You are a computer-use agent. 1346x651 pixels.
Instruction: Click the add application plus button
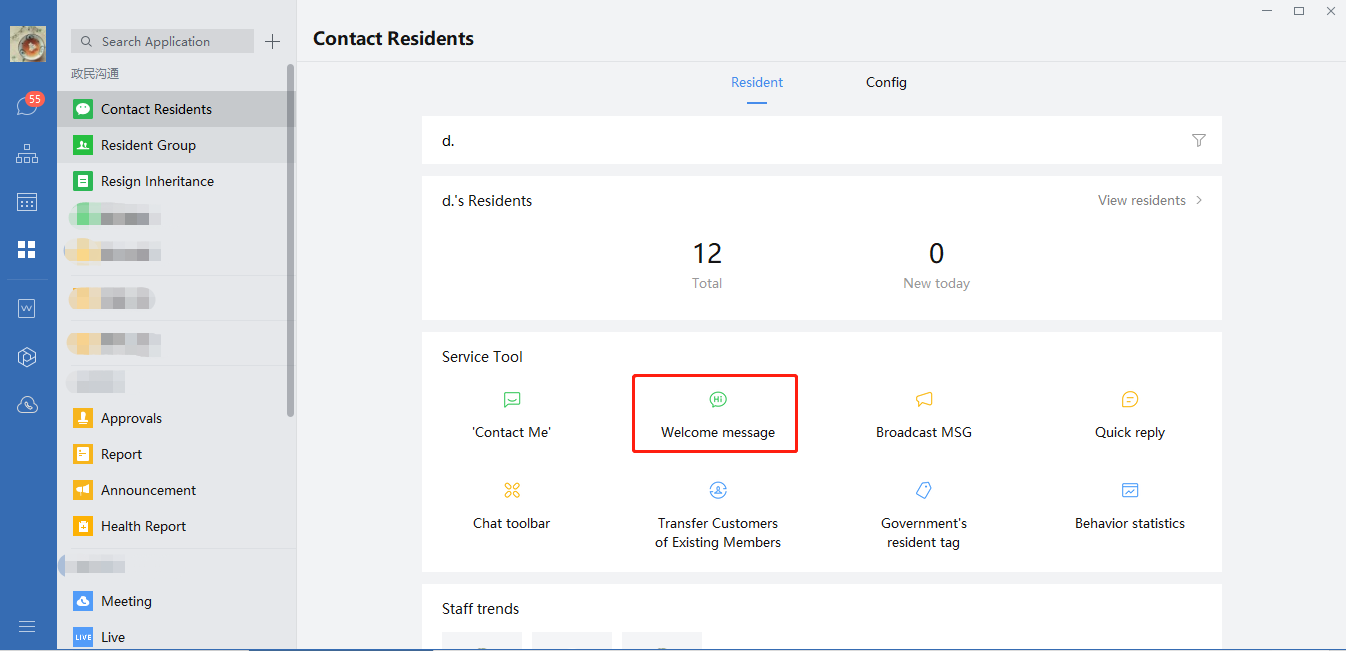point(273,42)
